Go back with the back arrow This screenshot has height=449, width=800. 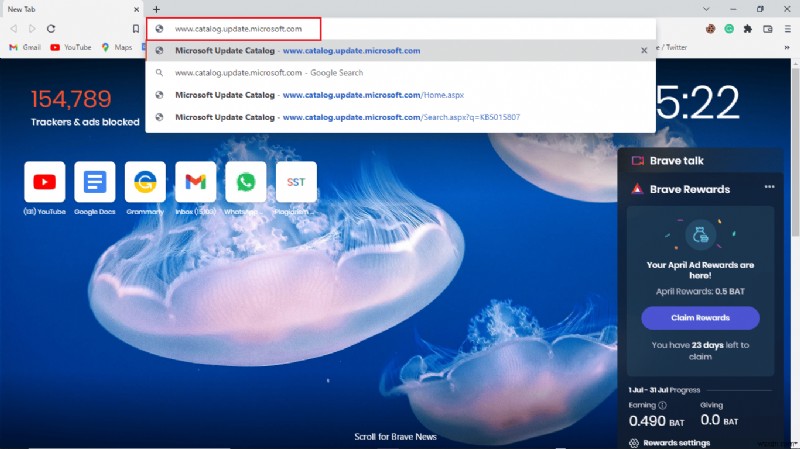click(x=14, y=29)
